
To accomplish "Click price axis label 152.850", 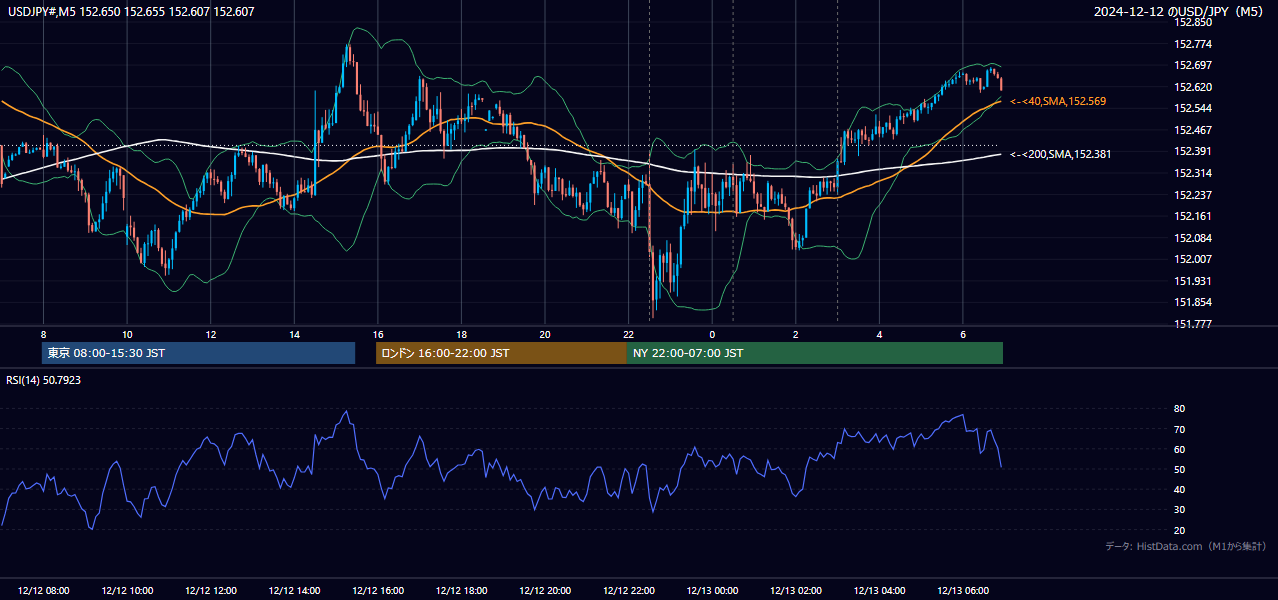I will 1193,22.
